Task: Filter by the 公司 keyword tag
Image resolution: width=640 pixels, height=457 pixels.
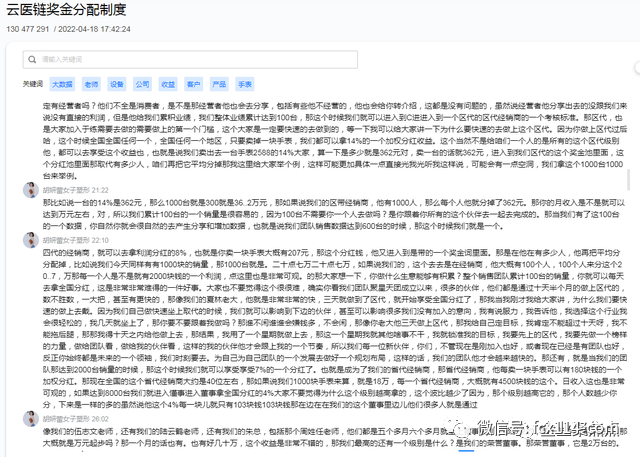Action: pos(142,84)
